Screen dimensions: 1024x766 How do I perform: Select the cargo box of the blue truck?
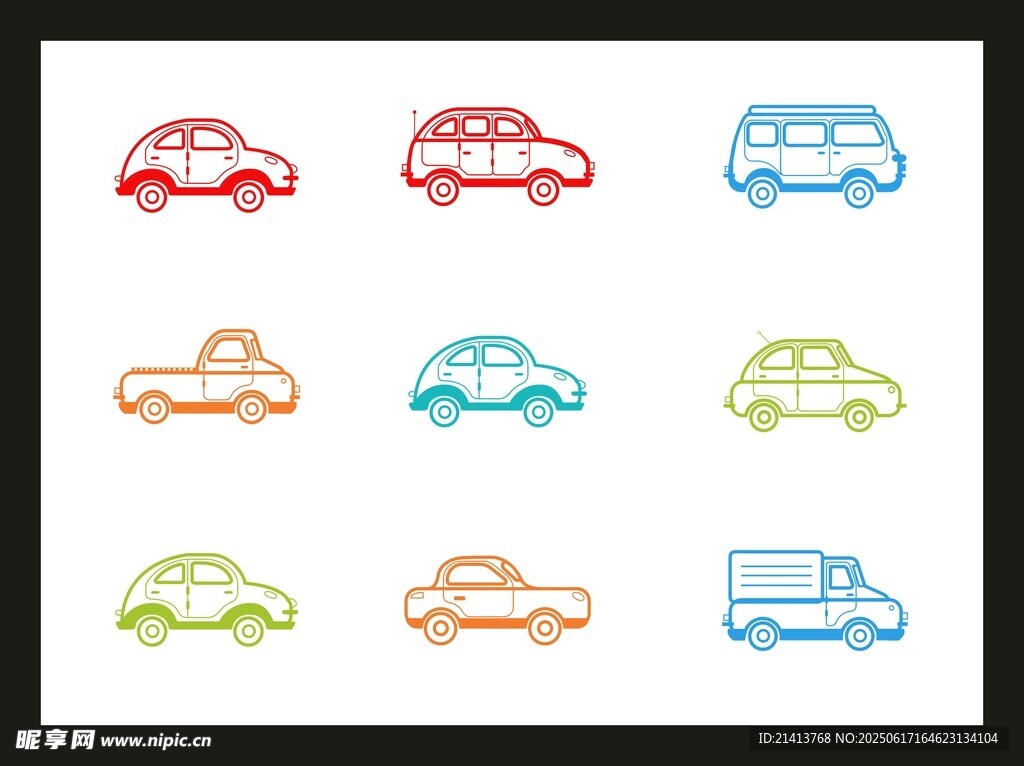pyautogui.click(x=775, y=576)
